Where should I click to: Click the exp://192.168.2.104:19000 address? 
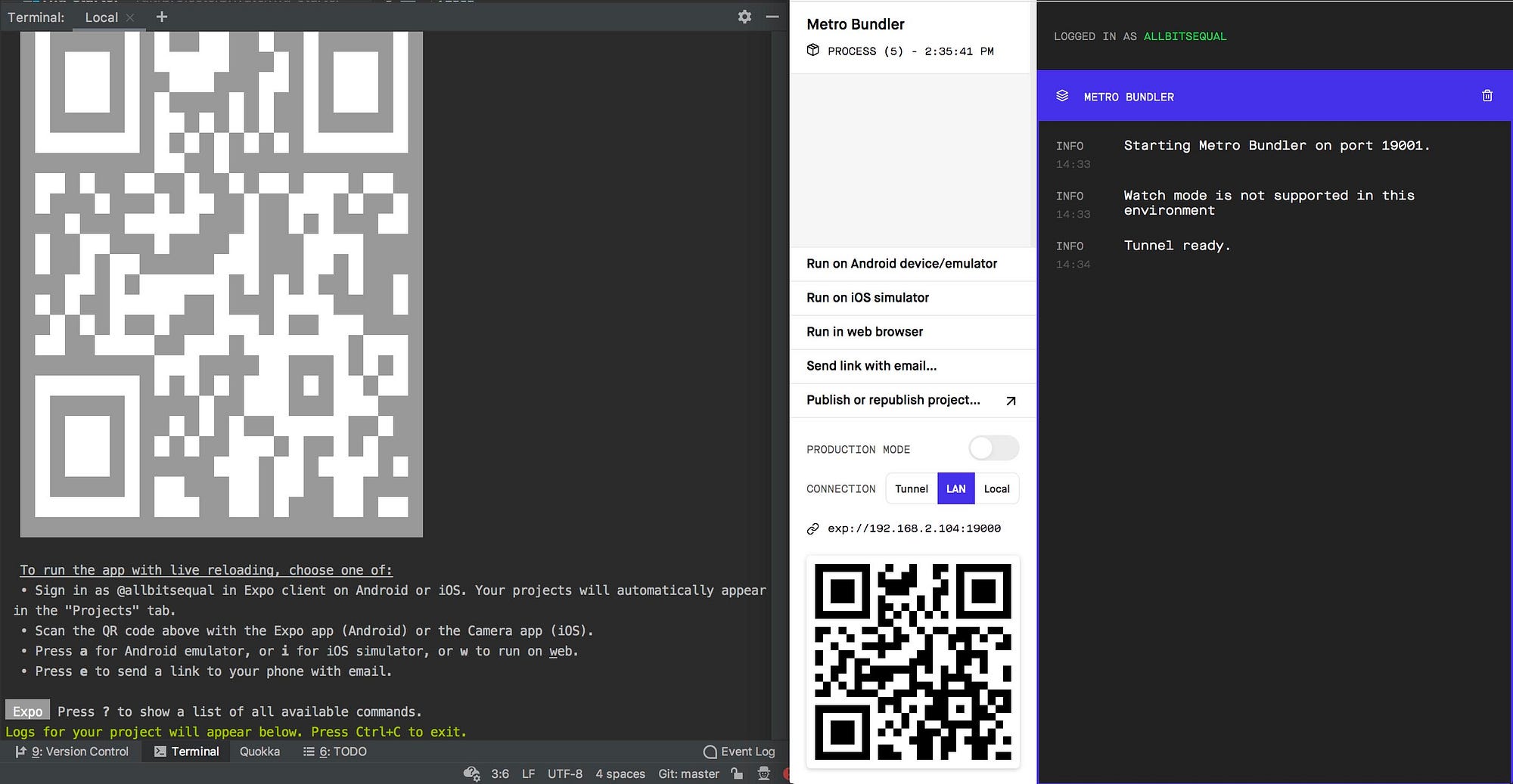tap(914, 528)
